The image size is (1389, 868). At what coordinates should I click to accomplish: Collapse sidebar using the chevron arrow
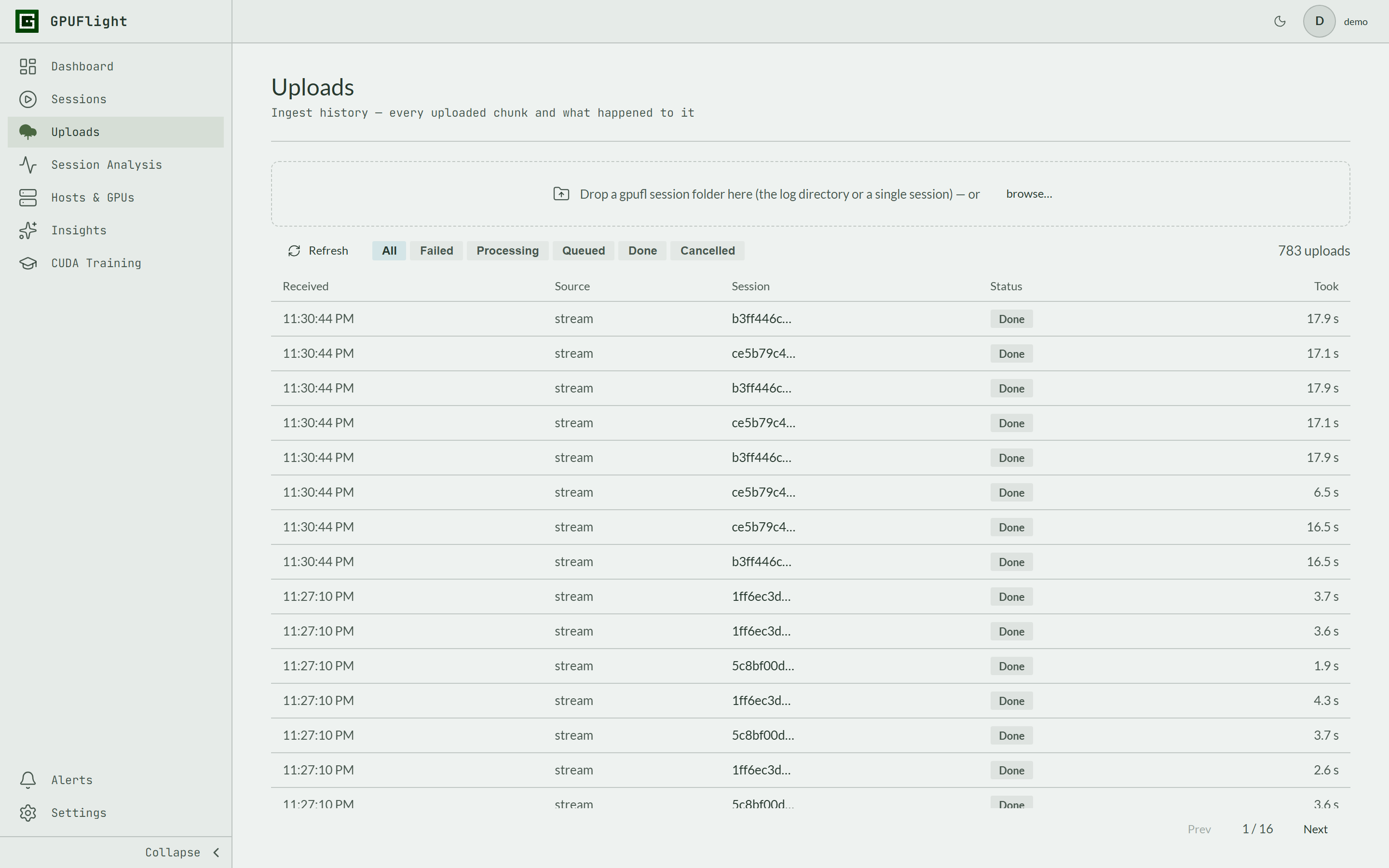[217, 853]
